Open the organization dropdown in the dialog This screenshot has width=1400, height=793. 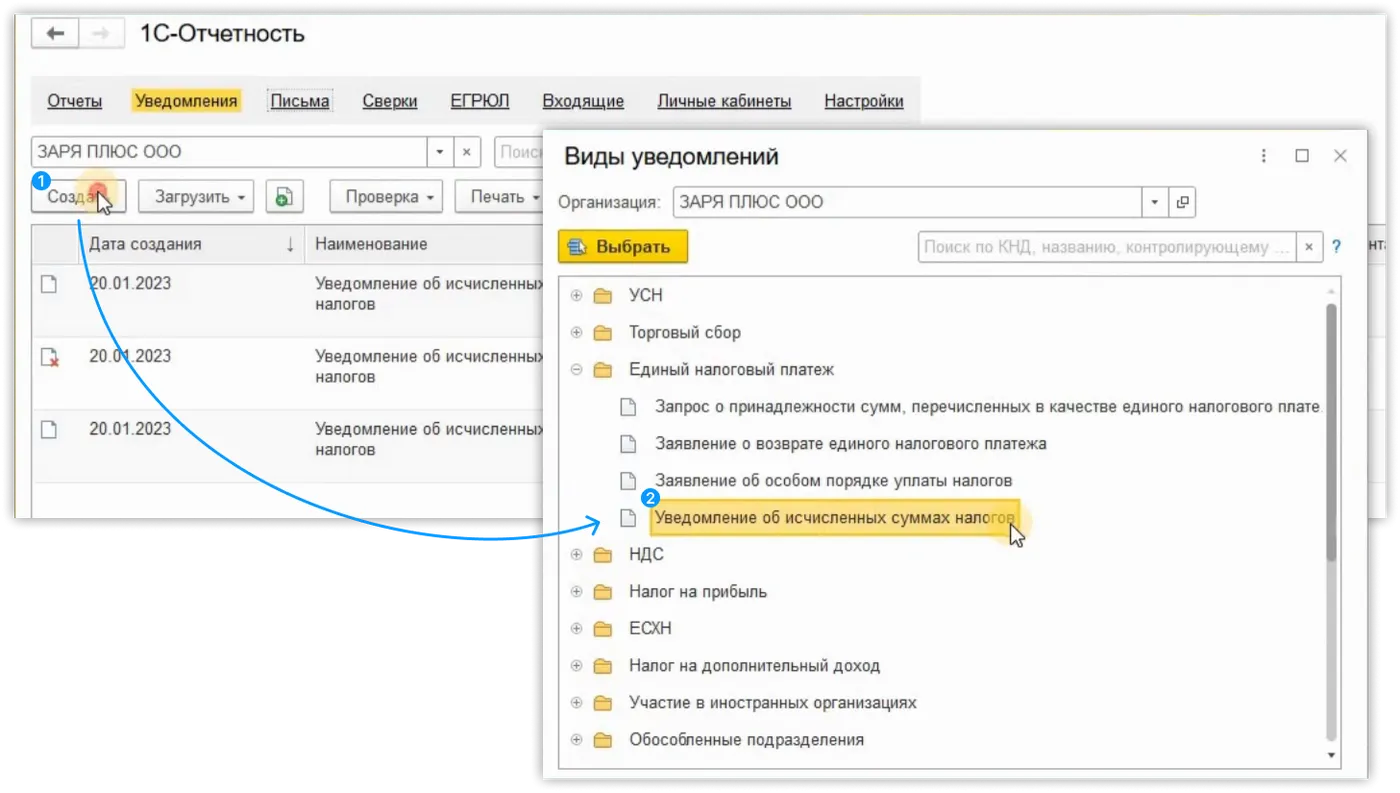1155,202
